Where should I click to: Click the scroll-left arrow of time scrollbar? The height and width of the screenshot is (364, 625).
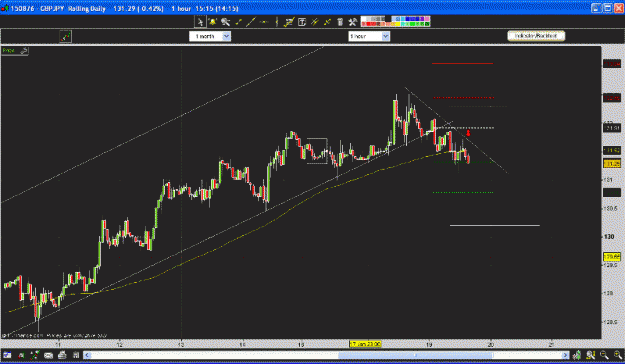click(x=87, y=355)
